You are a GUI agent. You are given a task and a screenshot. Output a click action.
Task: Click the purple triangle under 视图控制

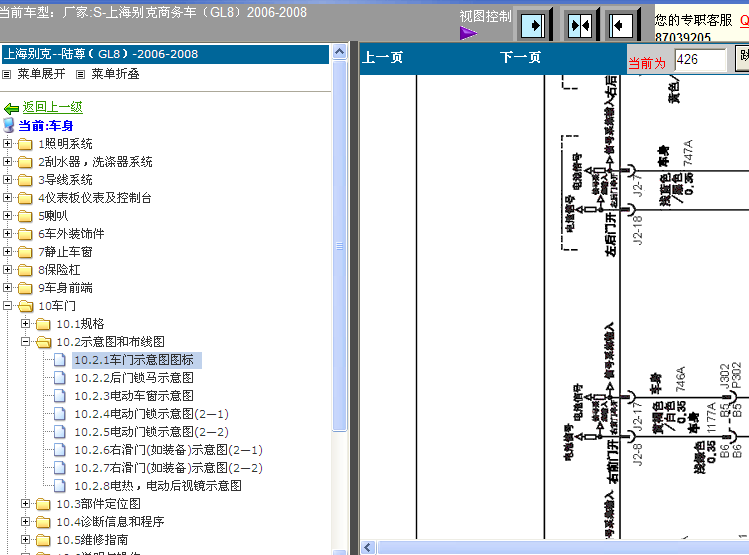tap(468, 33)
